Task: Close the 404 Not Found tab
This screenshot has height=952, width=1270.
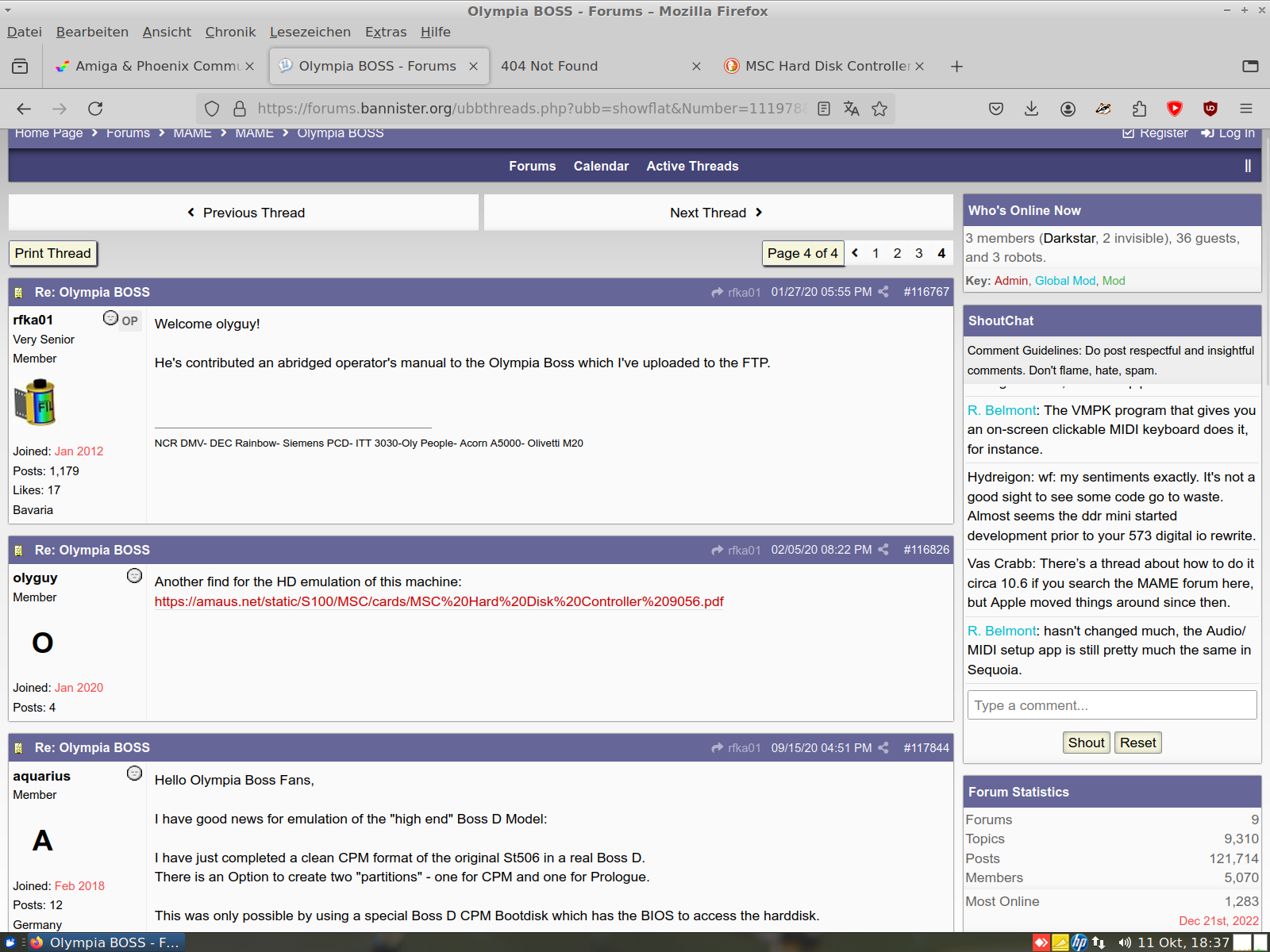Action: click(696, 66)
